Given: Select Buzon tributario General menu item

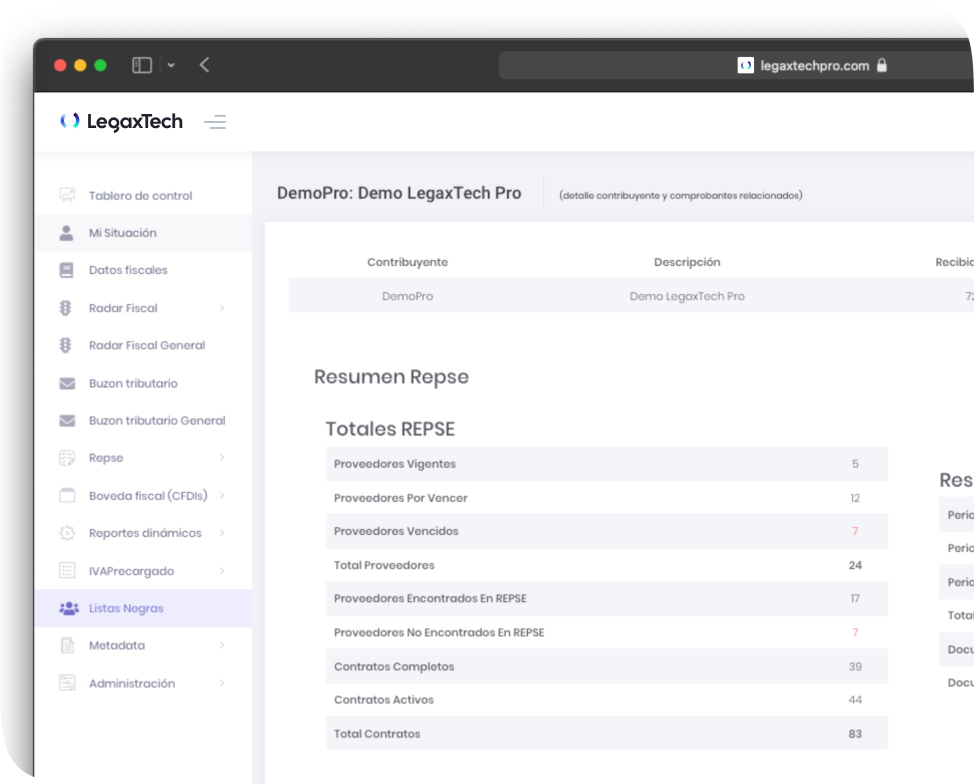Looking at the screenshot, I should point(156,421).
